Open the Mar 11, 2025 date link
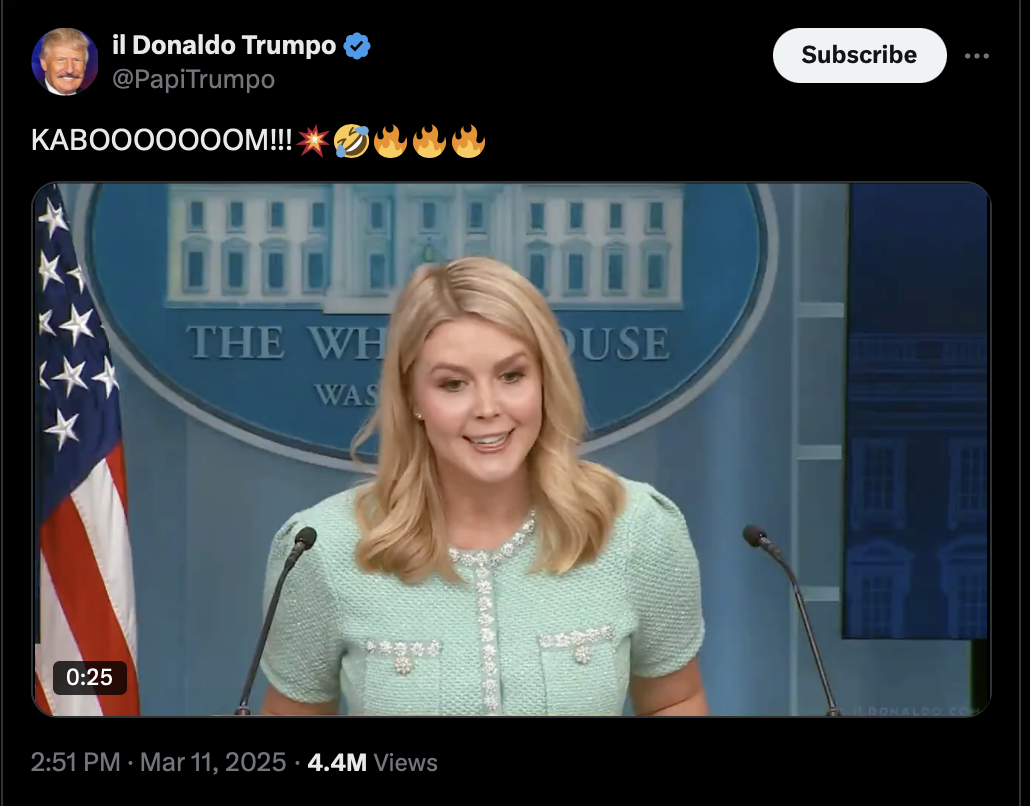The height and width of the screenshot is (806, 1030). point(213,763)
